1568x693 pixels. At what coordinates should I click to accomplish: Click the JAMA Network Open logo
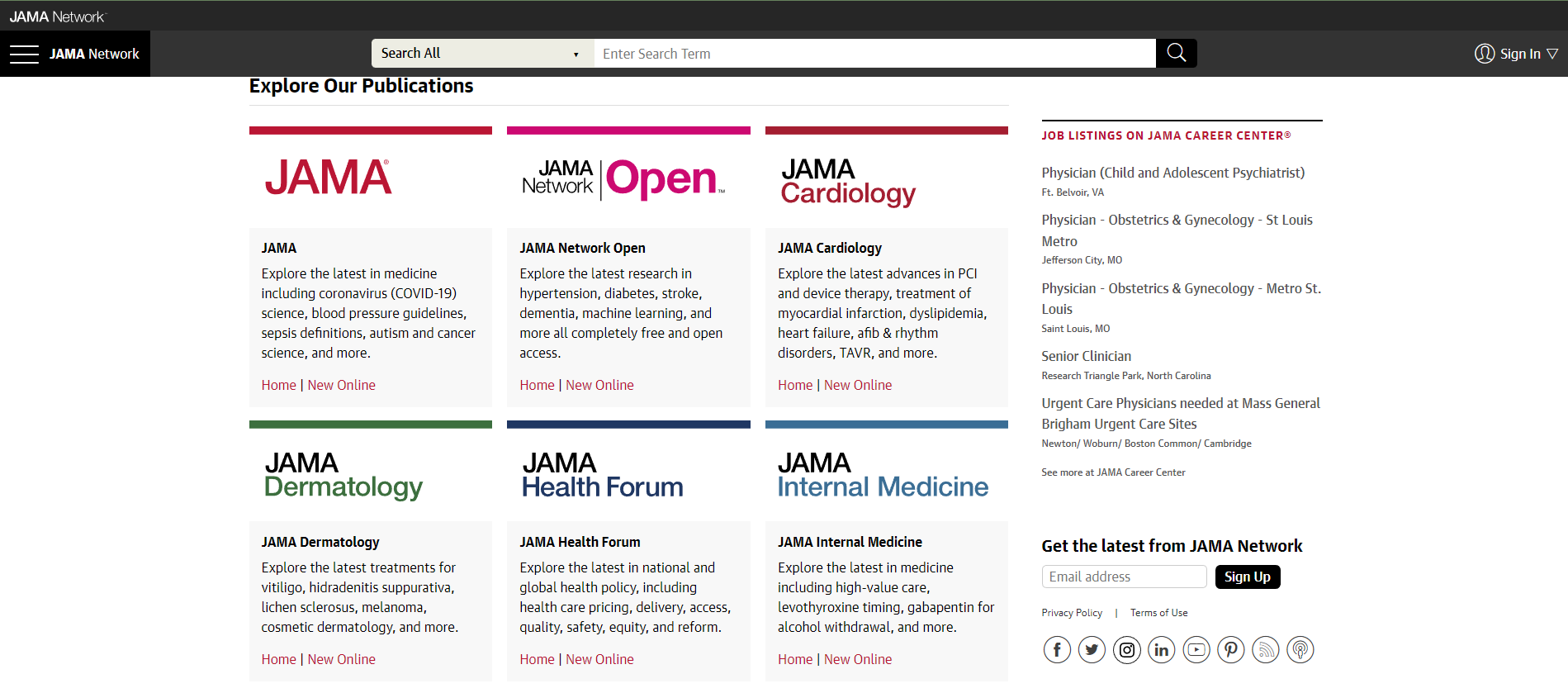(623, 179)
